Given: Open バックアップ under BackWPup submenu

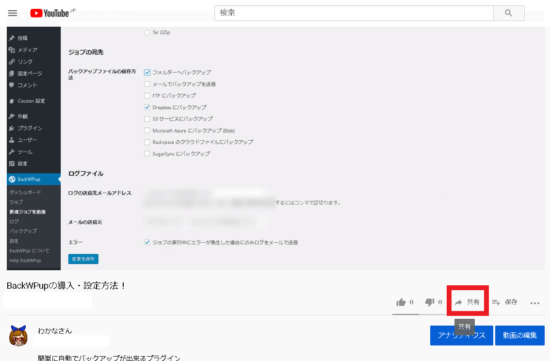Looking at the screenshot, I should click(x=23, y=231).
